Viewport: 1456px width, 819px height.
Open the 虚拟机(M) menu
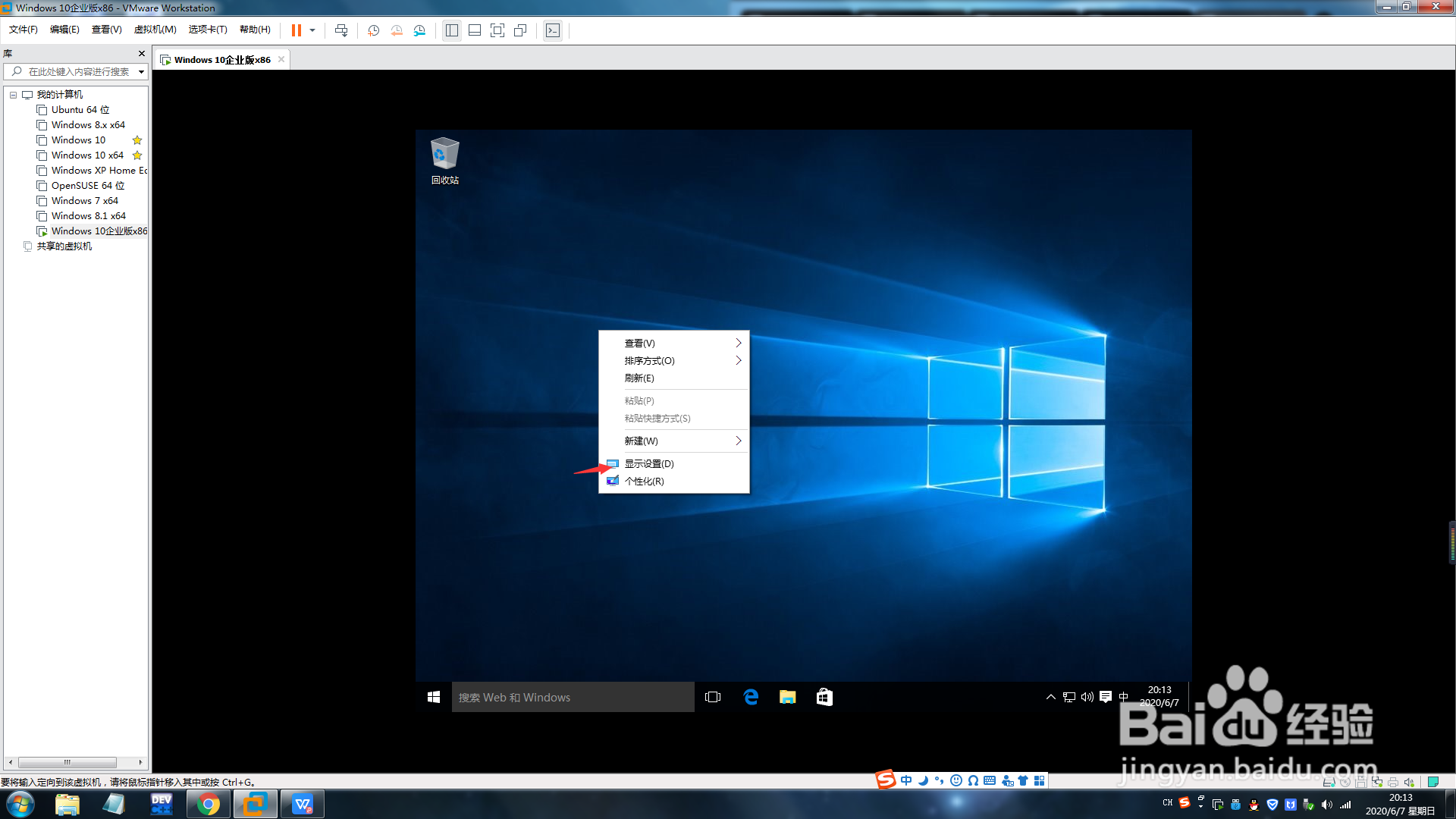(155, 30)
